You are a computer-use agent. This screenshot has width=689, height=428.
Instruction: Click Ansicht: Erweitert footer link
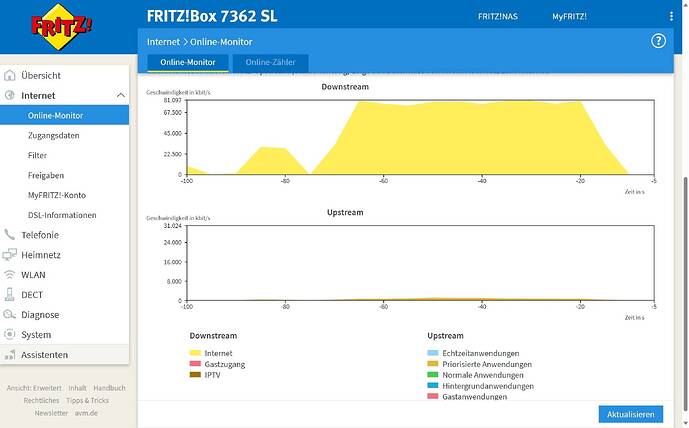[34, 388]
